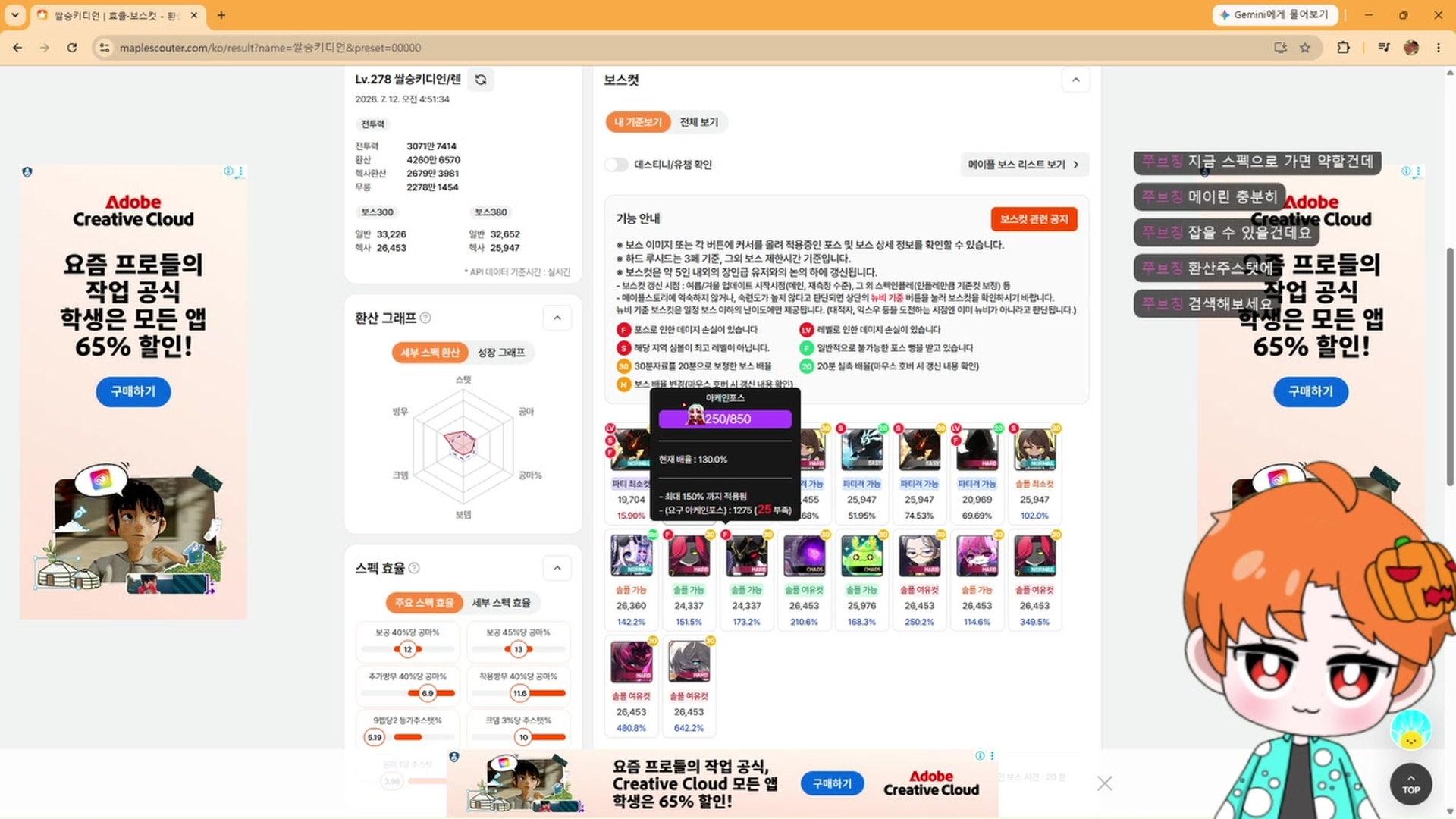This screenshot has width=1456, height=819.
Task: Click the yellow chick floating icon
Action: 1410,730
